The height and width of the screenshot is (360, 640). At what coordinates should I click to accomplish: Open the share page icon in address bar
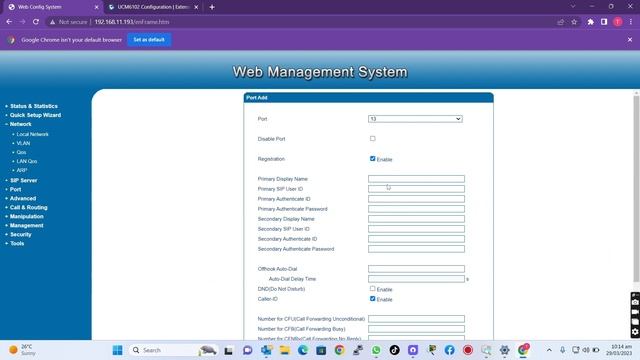pyautogui.click(x=560, y=22)
